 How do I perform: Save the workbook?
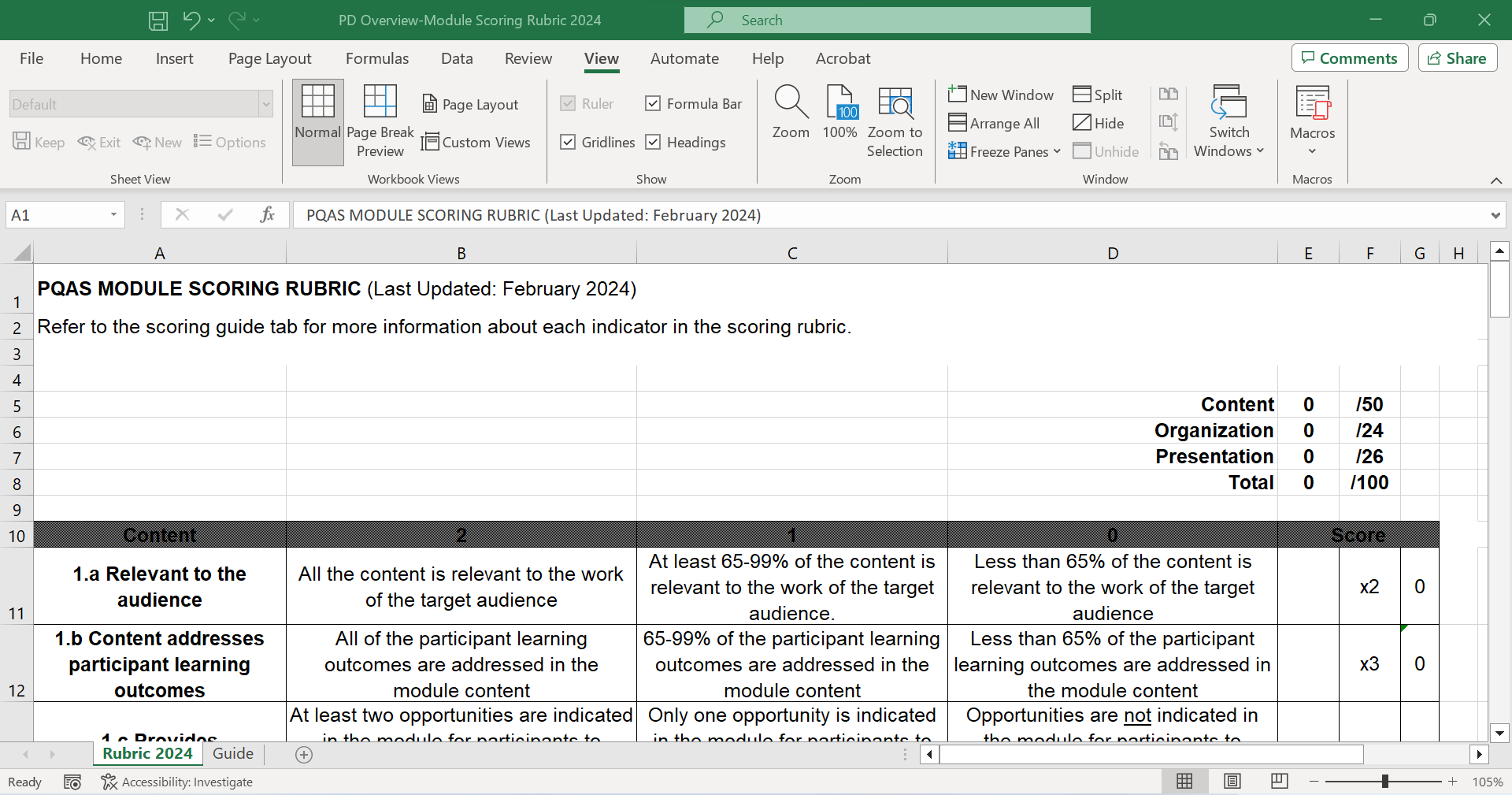157,20
